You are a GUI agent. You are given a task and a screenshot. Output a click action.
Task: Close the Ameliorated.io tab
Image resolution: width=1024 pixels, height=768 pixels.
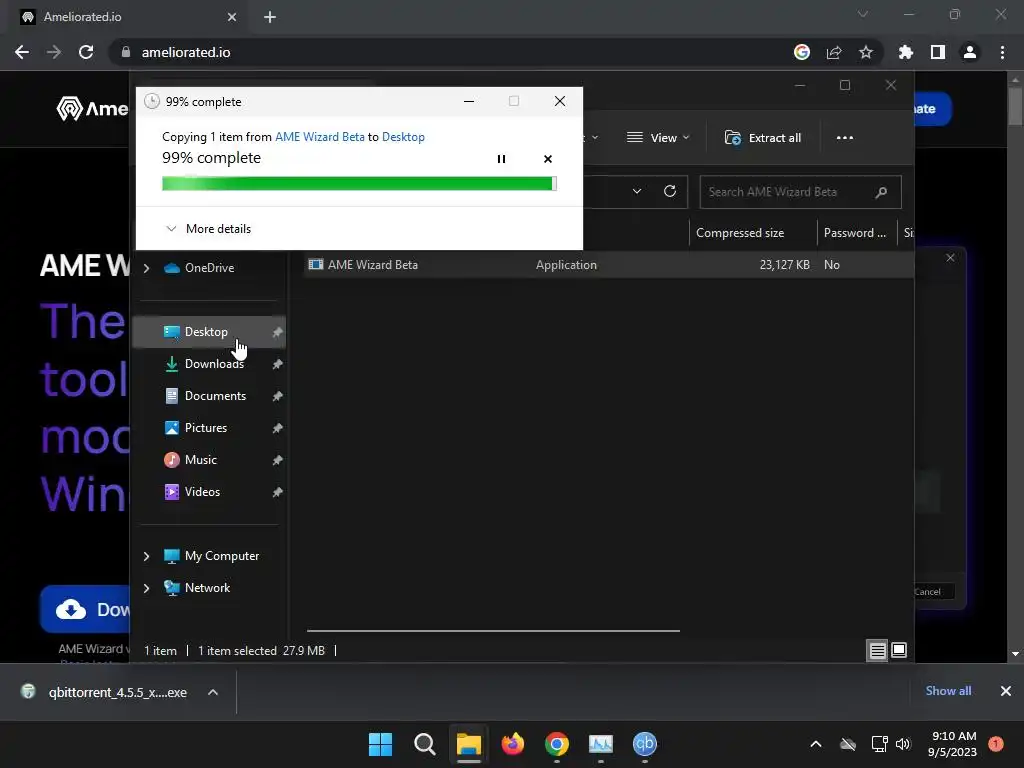tap(232, 17)
